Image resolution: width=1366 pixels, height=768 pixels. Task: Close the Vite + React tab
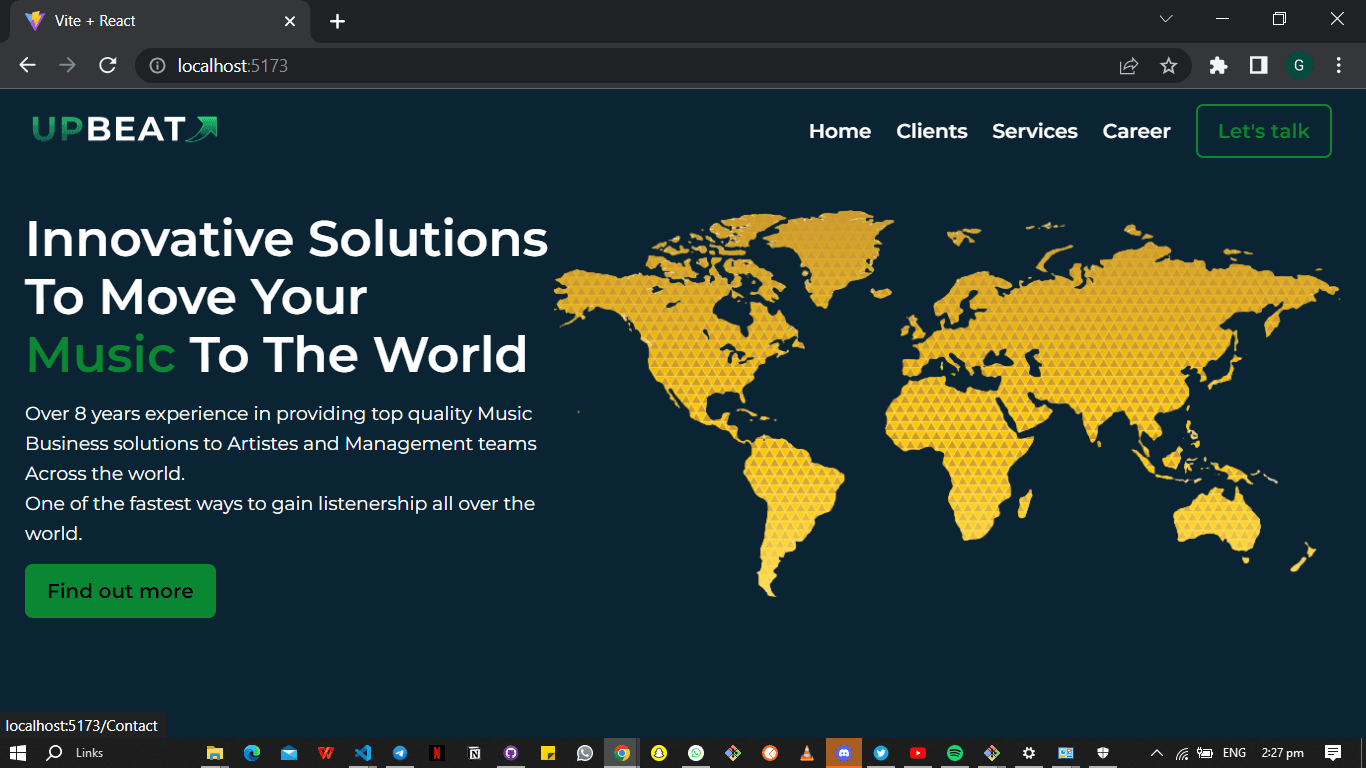290,21
